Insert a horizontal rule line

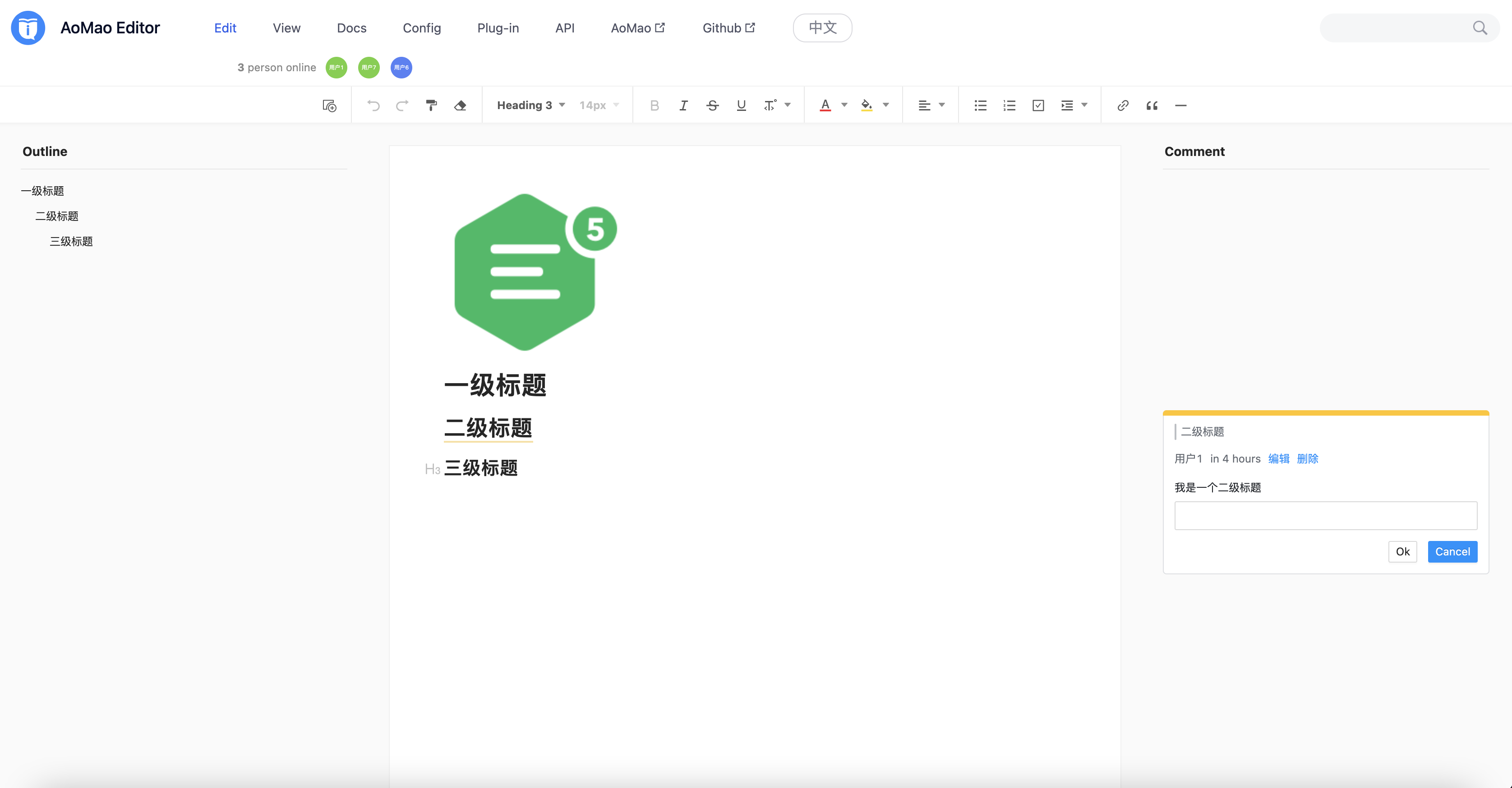(1181, 105)
